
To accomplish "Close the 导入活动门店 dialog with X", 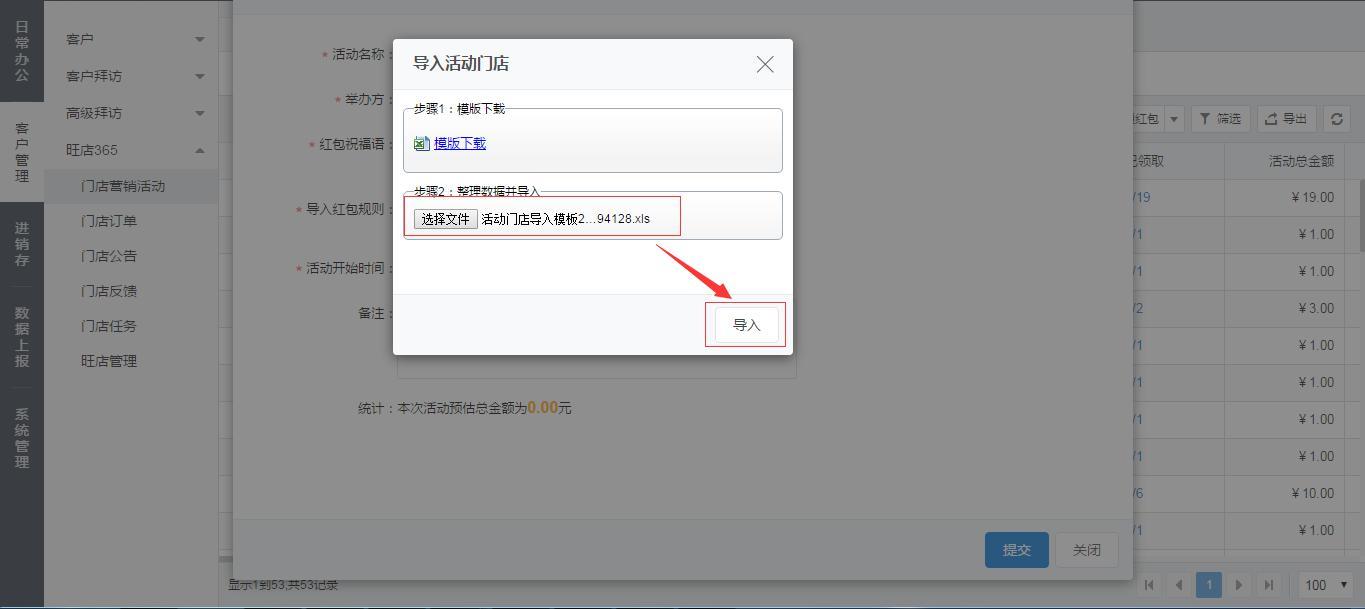I will pos(765,64).
